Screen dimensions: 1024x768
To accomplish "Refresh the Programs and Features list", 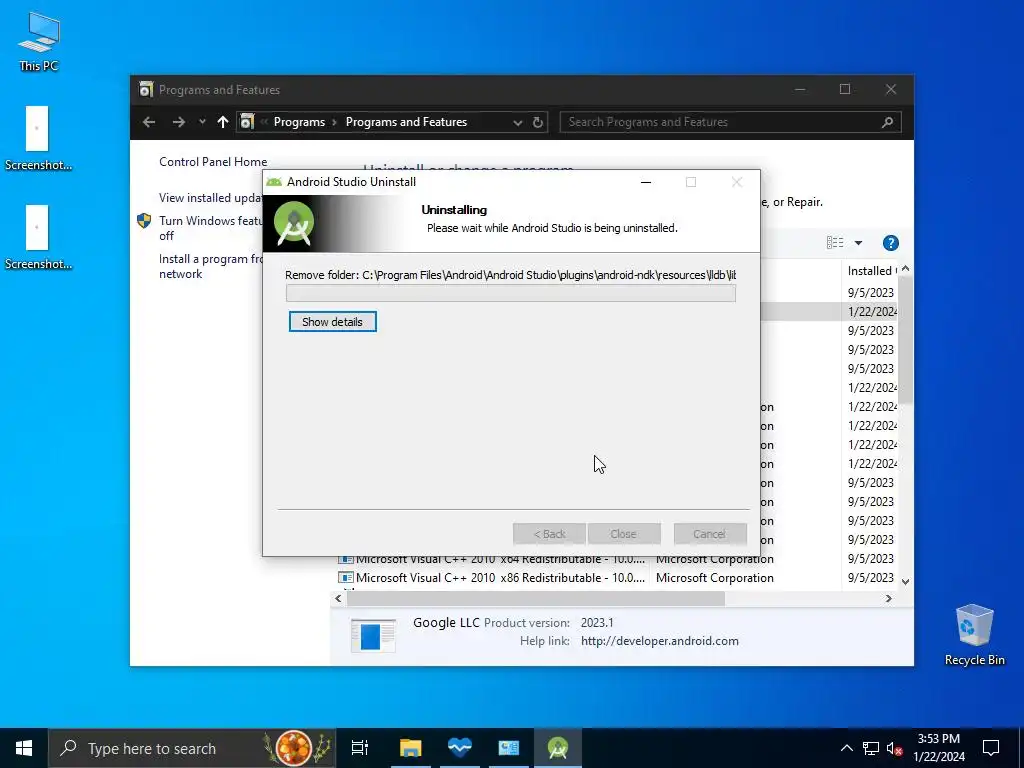I will (537, 122).
